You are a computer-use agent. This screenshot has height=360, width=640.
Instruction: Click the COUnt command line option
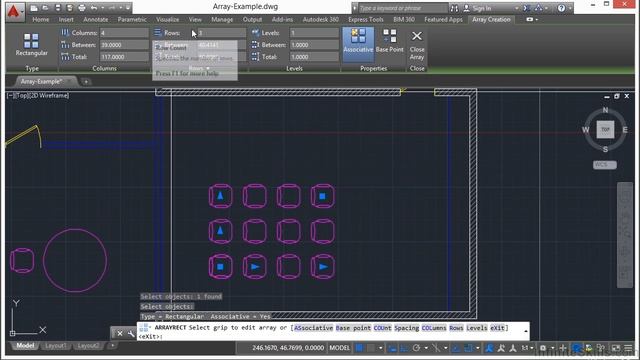tap(382, 328)
